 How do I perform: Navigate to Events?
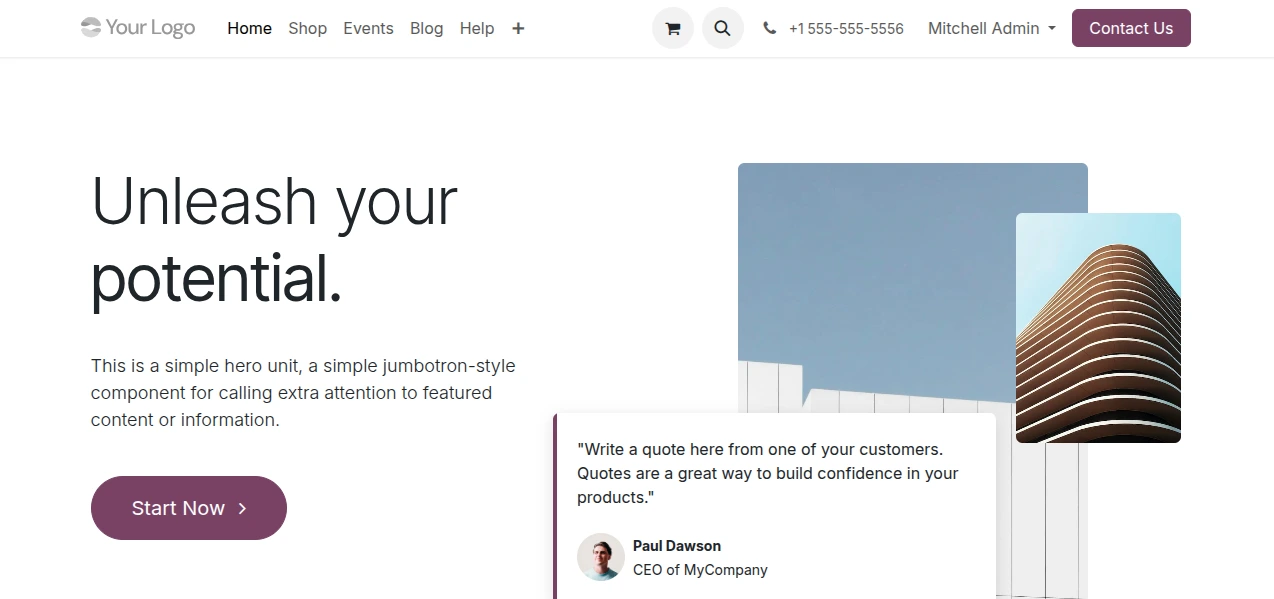(368, 29)
